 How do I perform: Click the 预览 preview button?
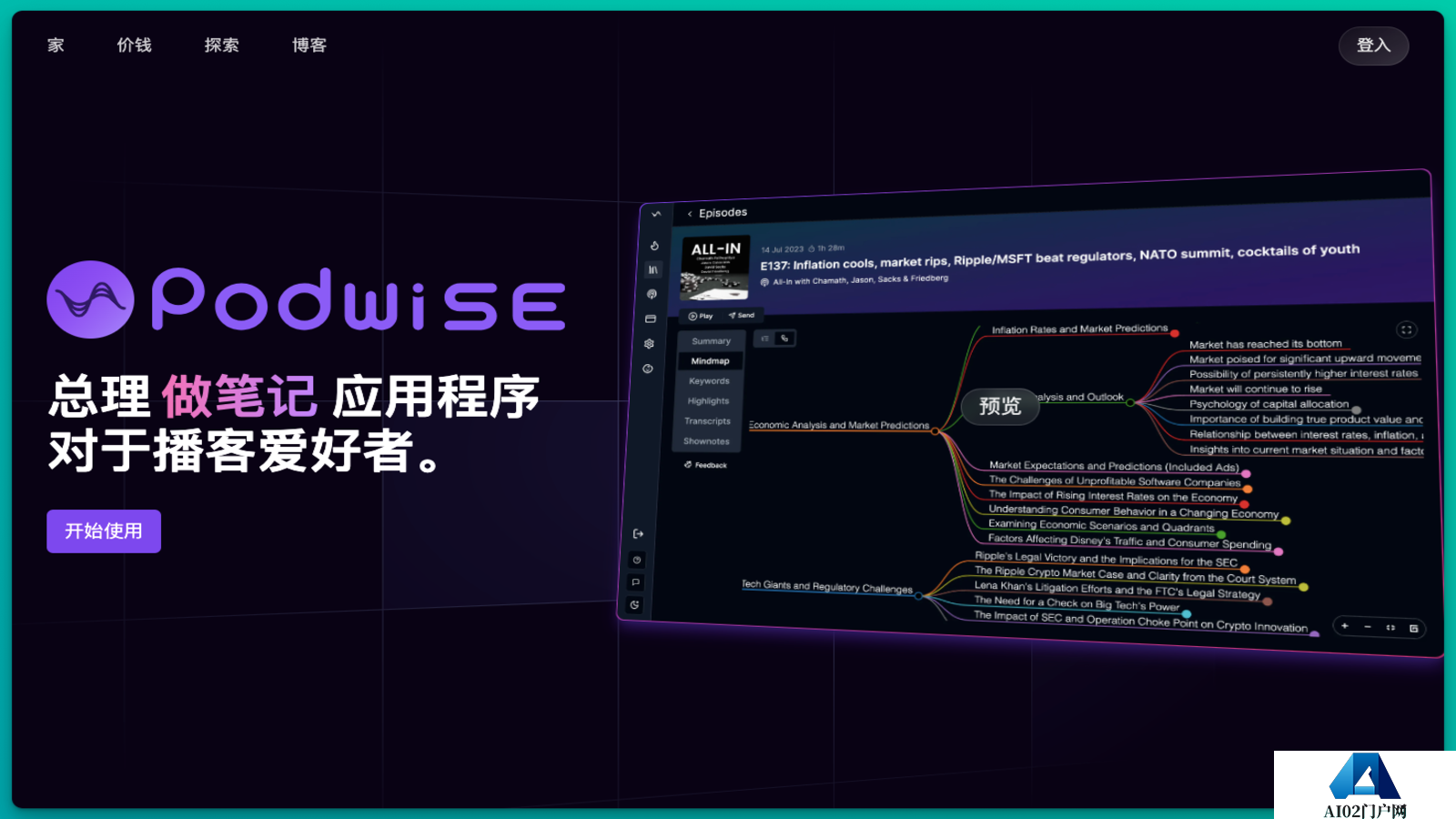(x=1000, y=406)
